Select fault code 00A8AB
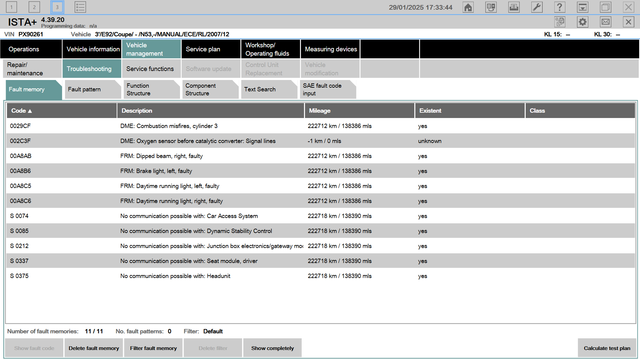The image size is (640, 360). coord(20,156)
